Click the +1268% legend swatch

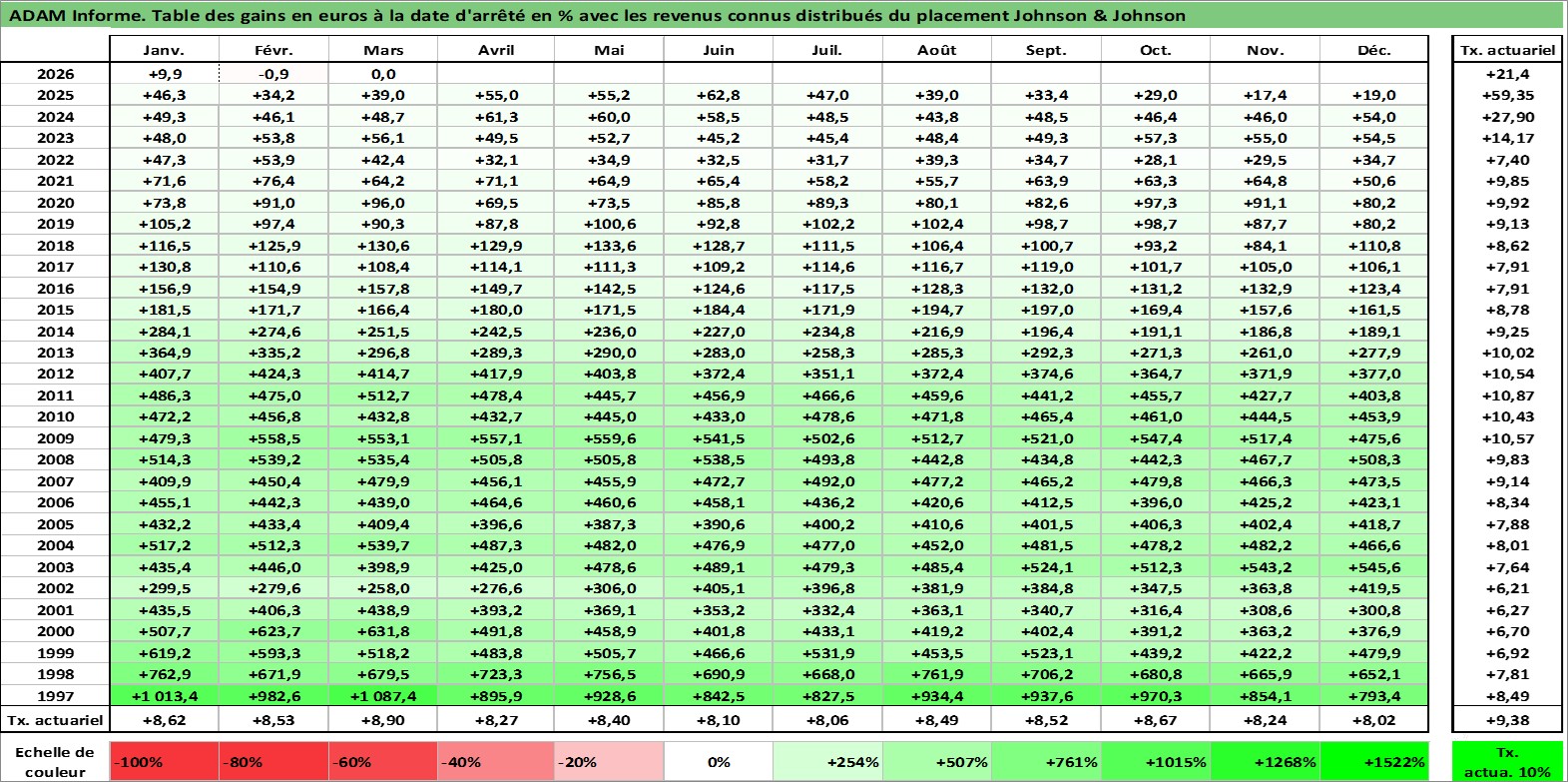pos(1265,761)
